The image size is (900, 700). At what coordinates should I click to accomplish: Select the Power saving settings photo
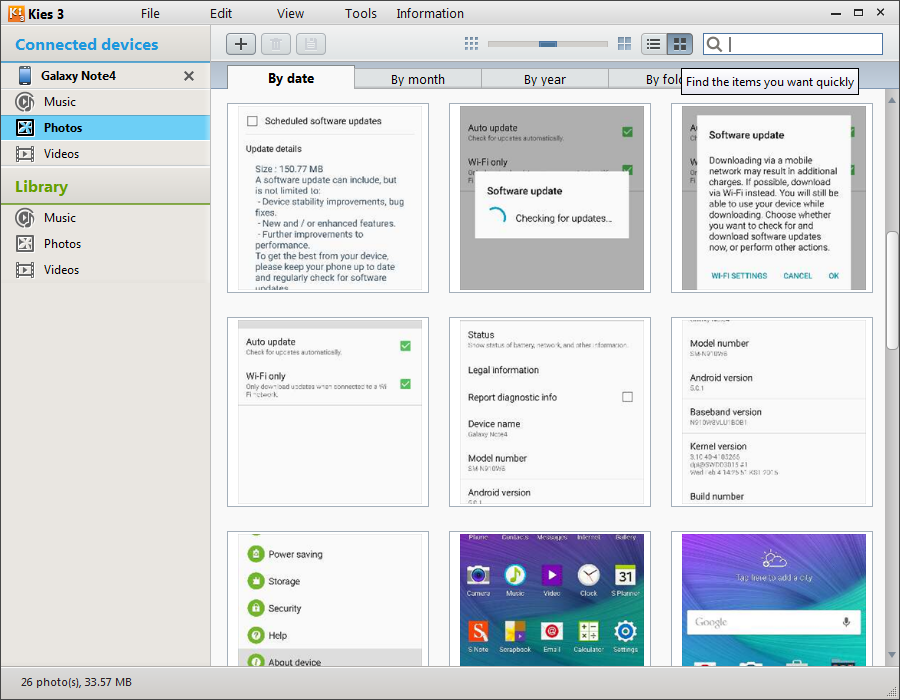click(x=328, y=598)
